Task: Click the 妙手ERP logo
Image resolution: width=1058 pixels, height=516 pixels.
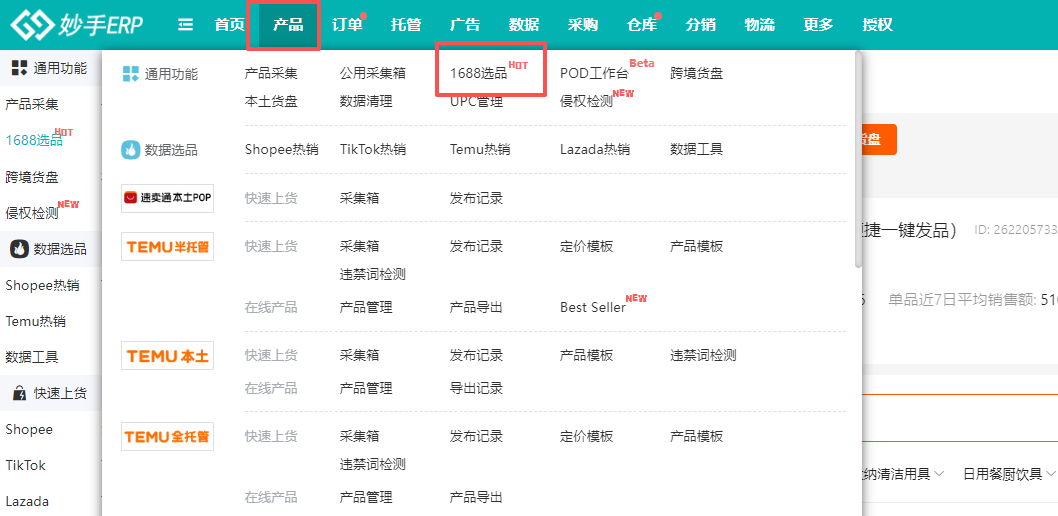Action: [76, 25]
